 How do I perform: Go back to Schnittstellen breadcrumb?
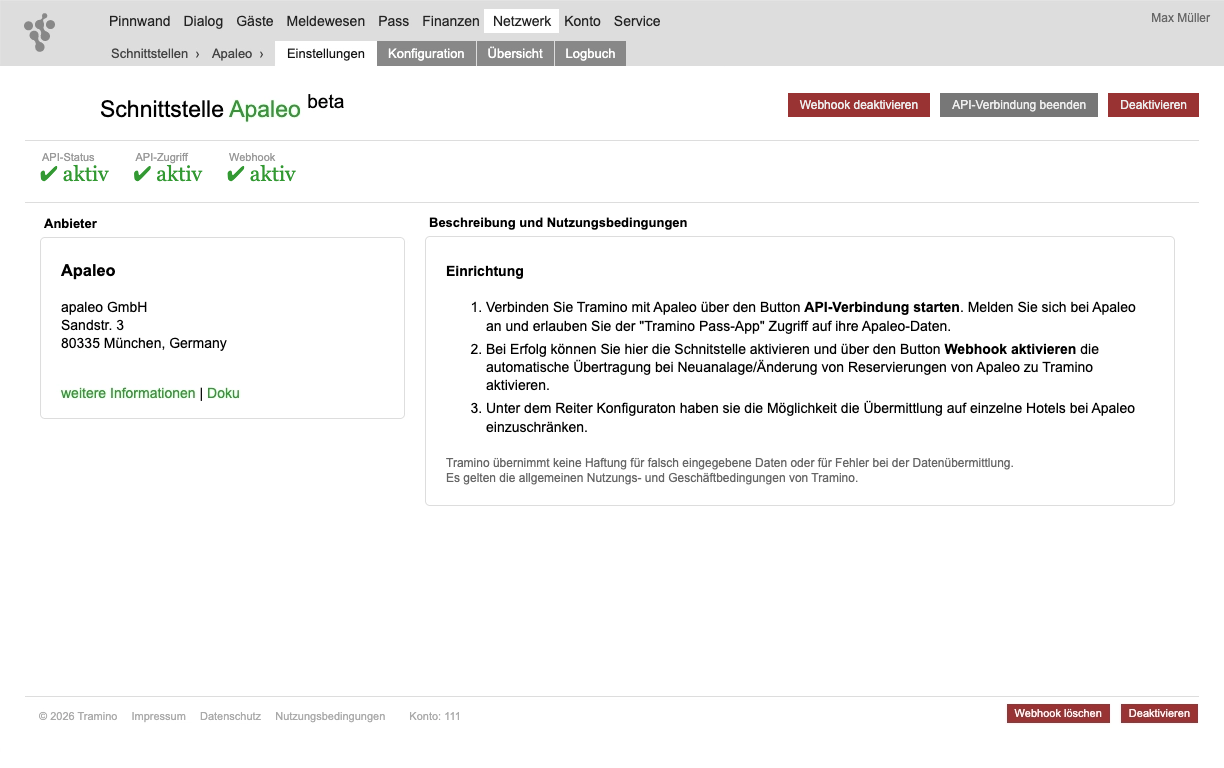[150, 54]
